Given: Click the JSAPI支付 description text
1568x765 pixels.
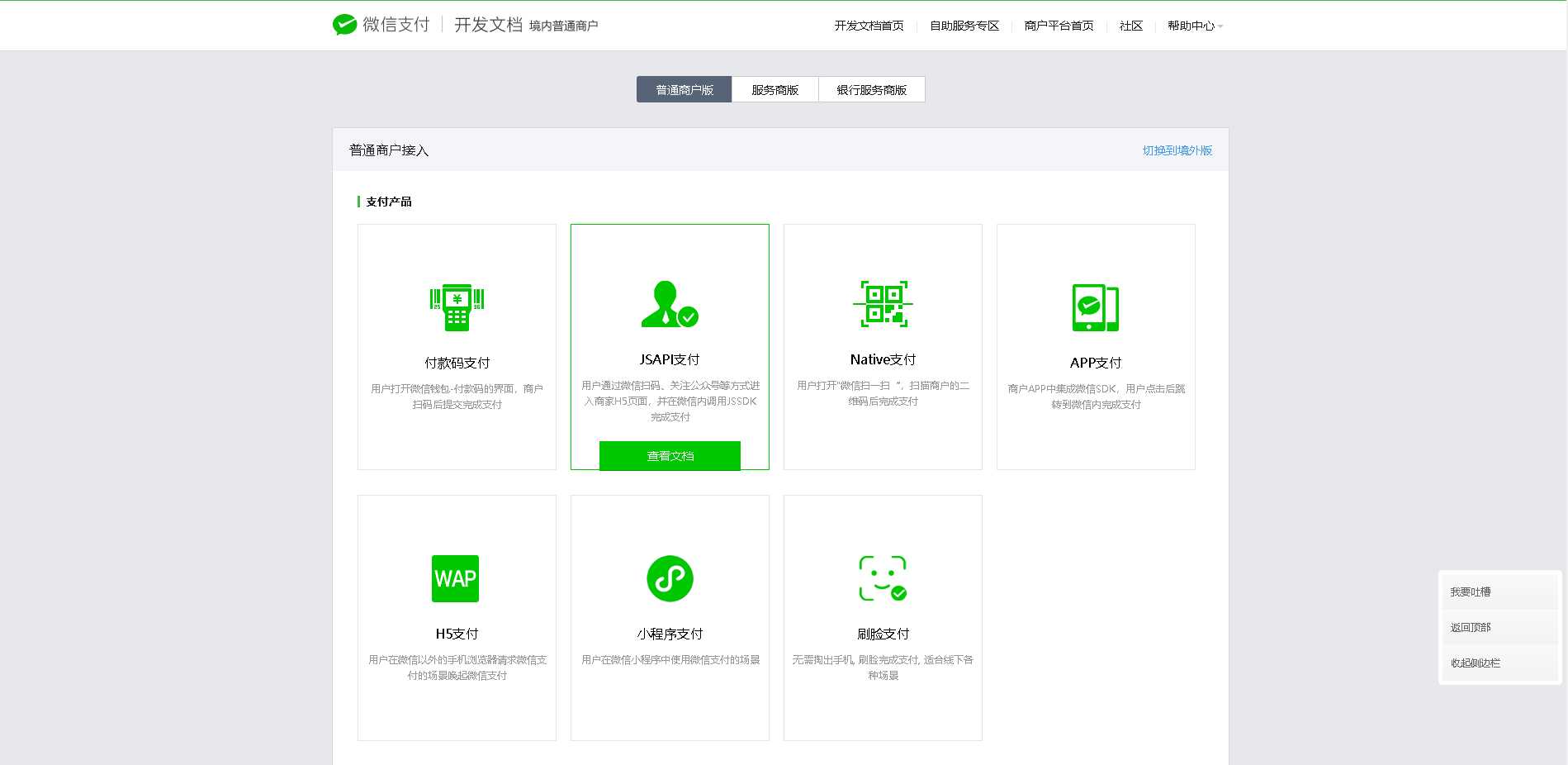Looking at the screenshot, I should pos(670,401).
